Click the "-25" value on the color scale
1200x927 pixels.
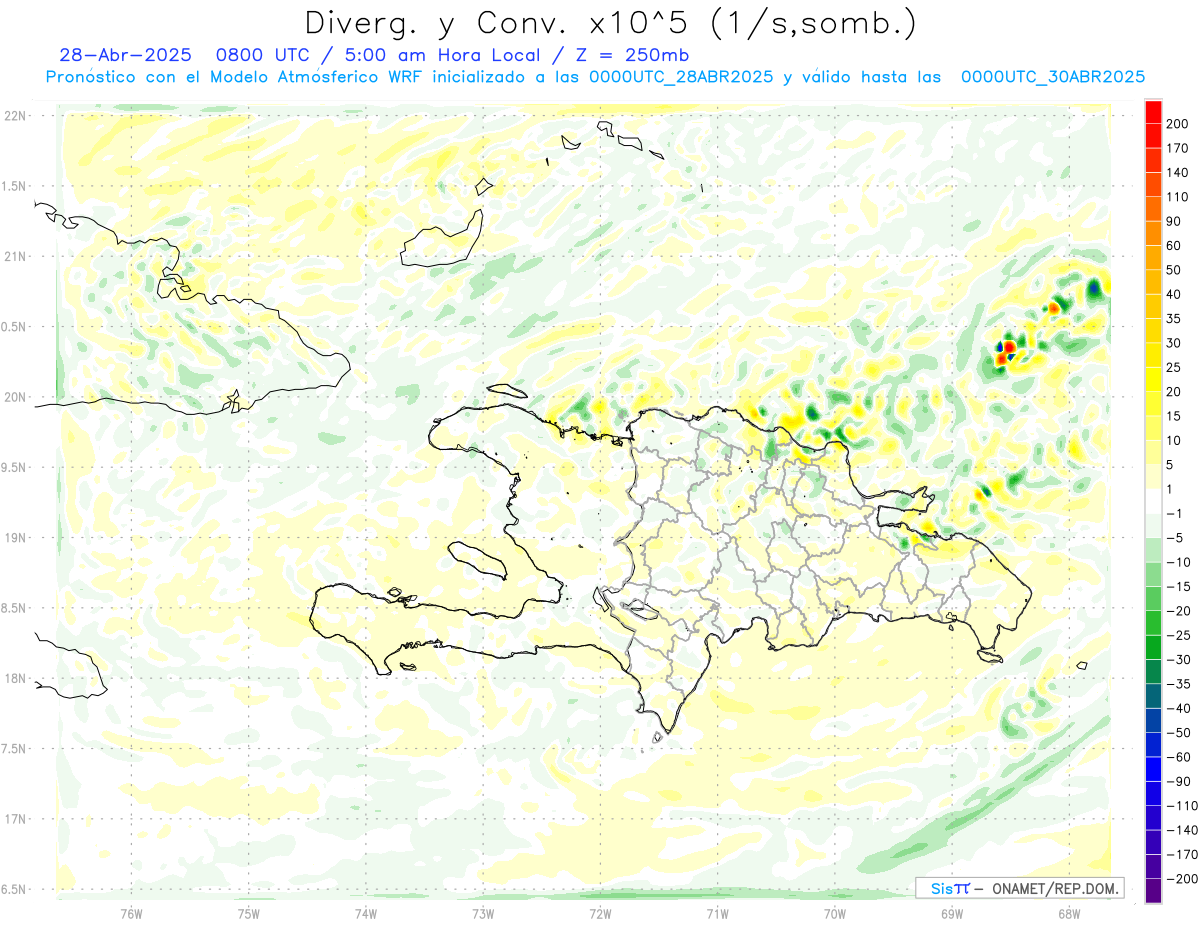pos(1180,636)
